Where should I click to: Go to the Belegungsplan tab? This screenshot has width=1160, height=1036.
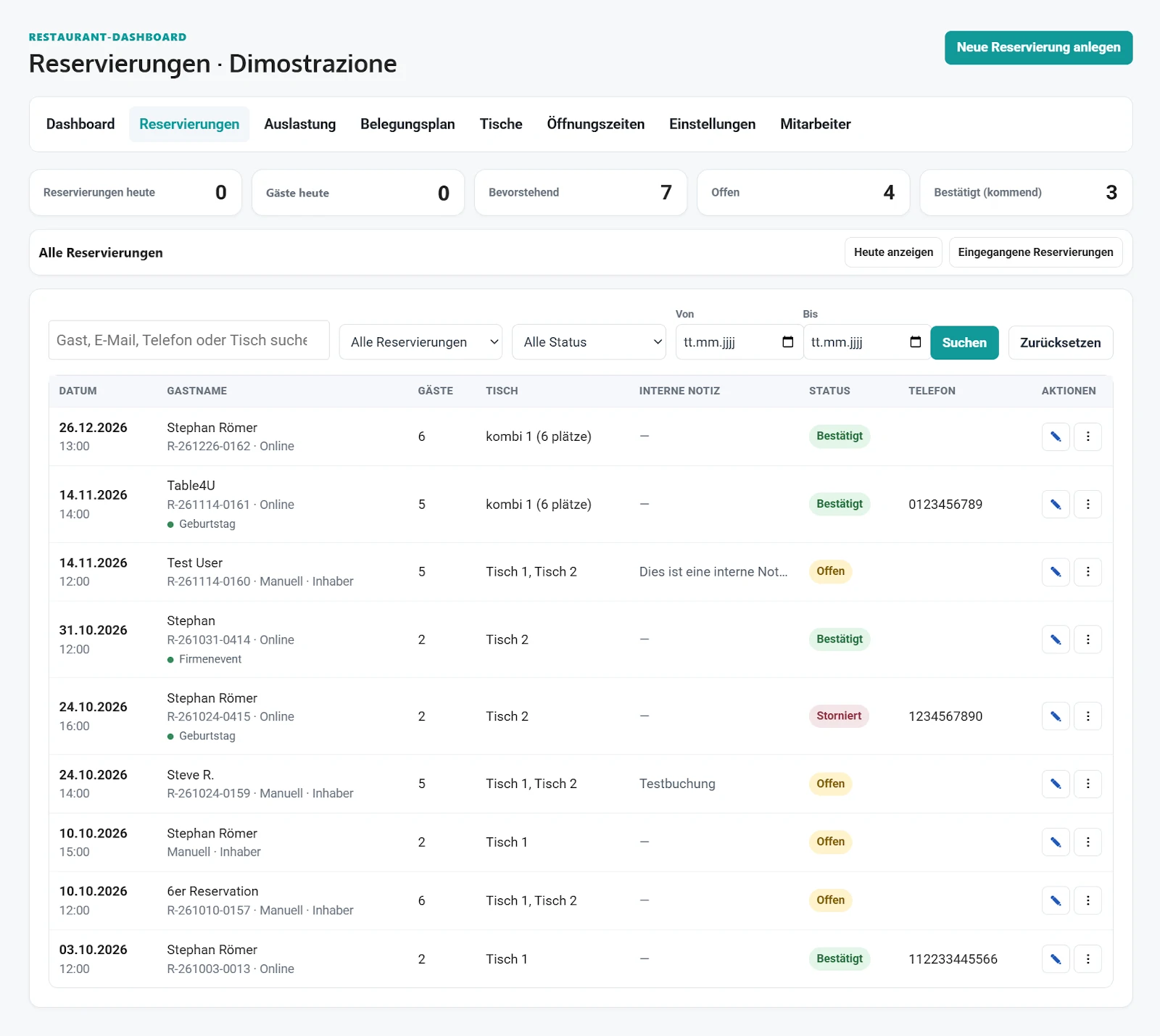tap(407, 124)
